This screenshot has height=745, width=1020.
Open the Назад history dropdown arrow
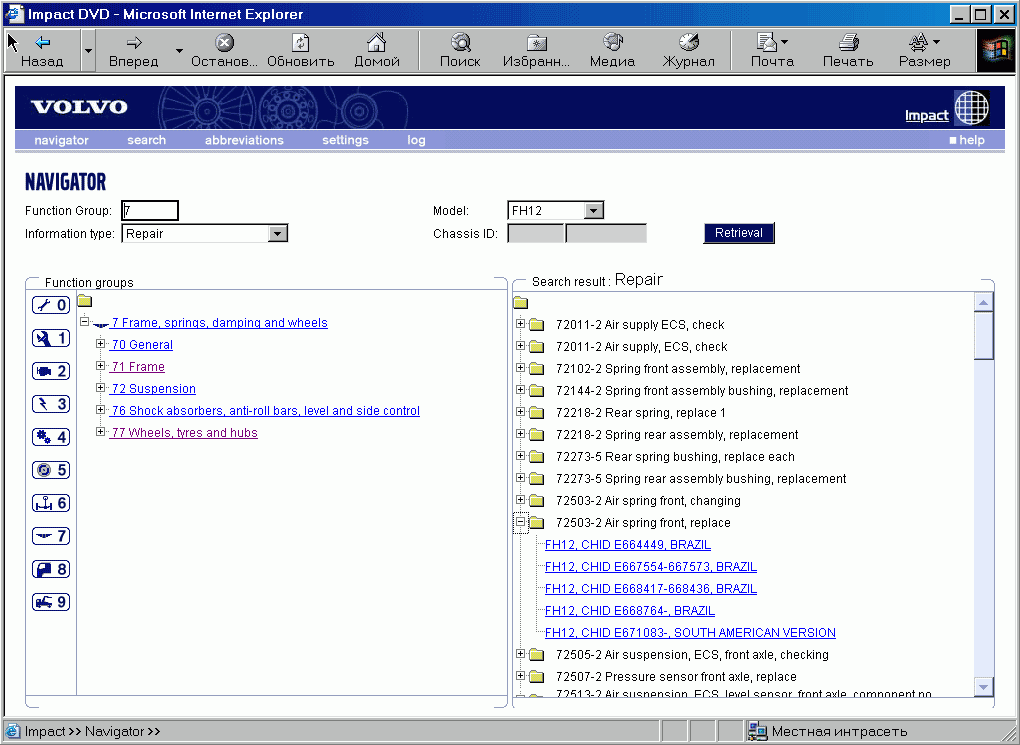tap(88, 51)
